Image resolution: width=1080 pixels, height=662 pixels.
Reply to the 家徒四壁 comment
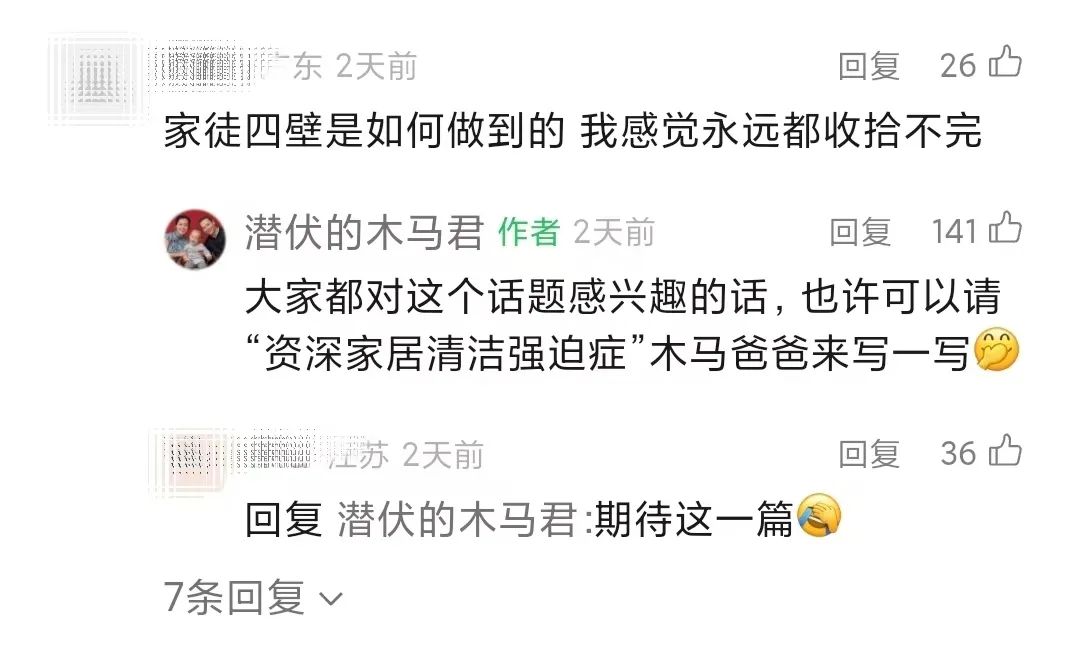click(869, 66)
